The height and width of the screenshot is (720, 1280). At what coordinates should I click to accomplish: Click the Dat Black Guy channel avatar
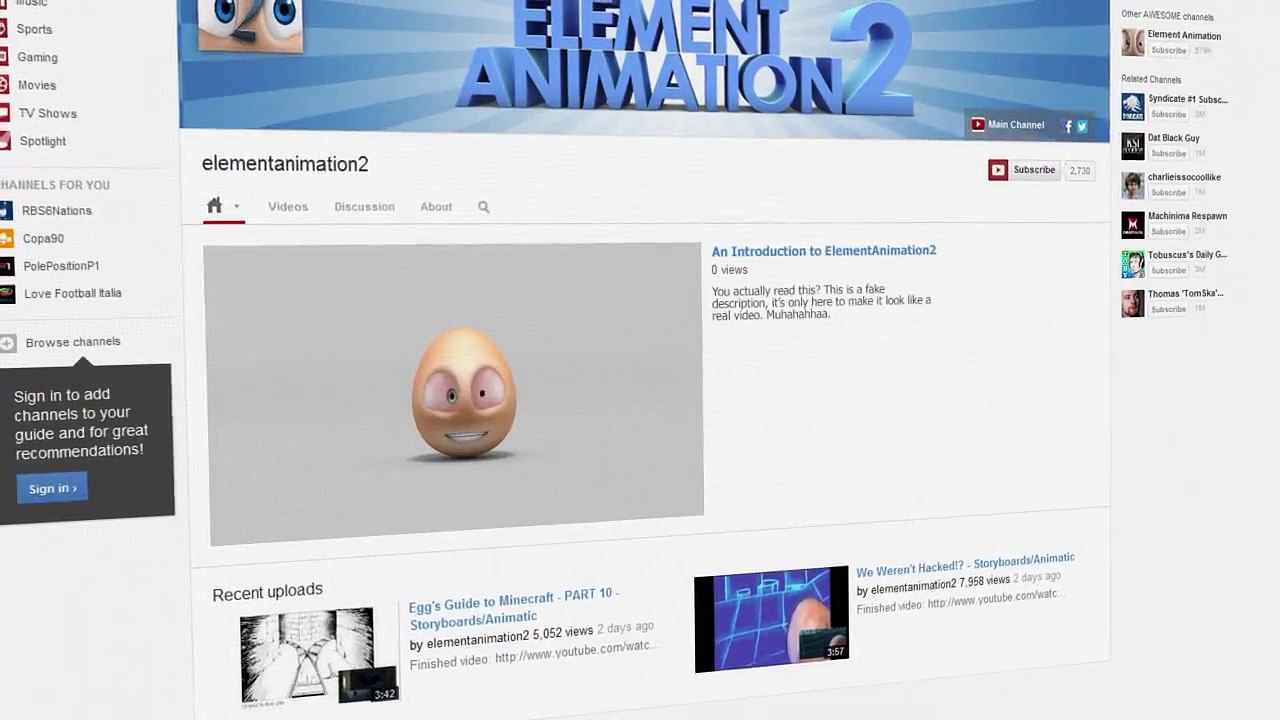coord(1133,146)
